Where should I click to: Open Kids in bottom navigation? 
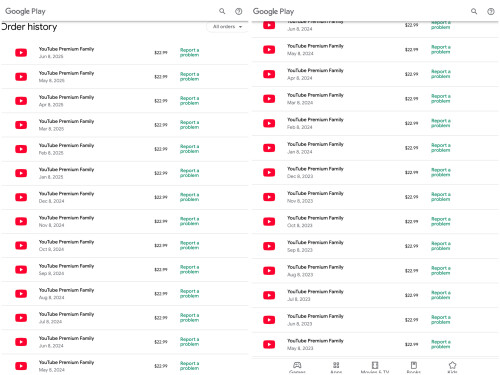coord(452,367)
